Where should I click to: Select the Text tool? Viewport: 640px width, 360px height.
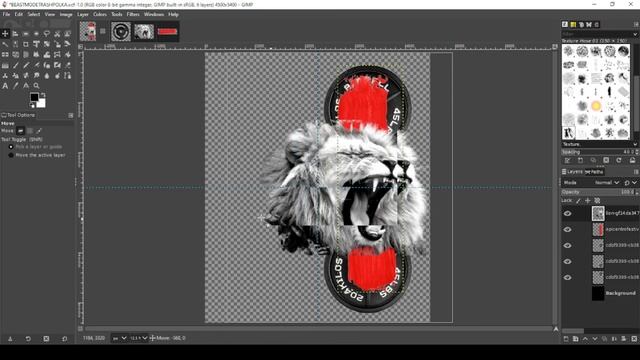click(5, 86)
